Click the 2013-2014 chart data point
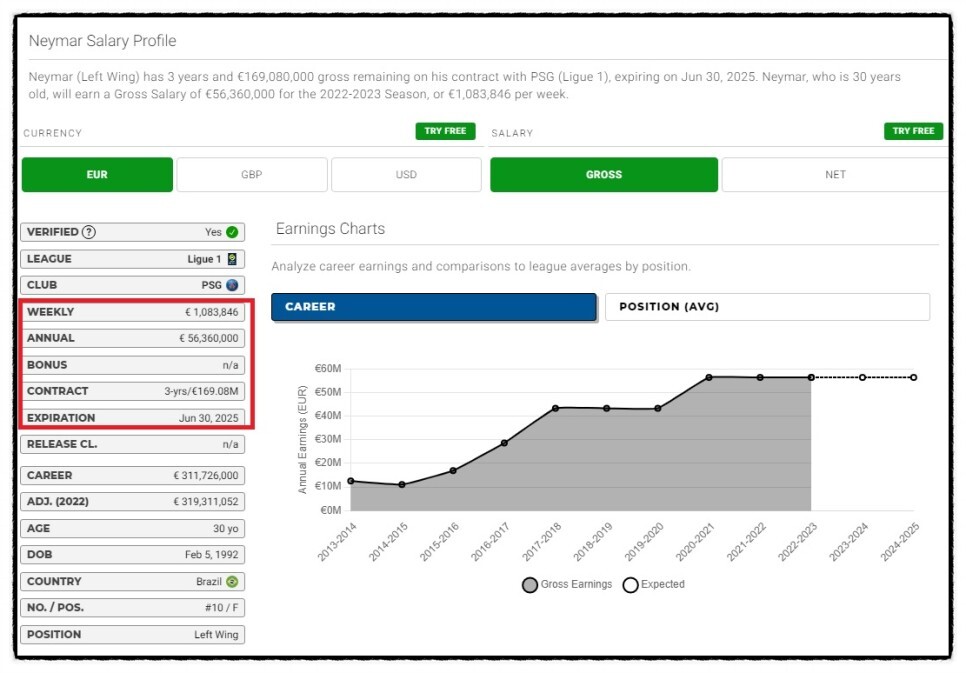Viewport: 966px width, 673px height. (x=351, y=481)
